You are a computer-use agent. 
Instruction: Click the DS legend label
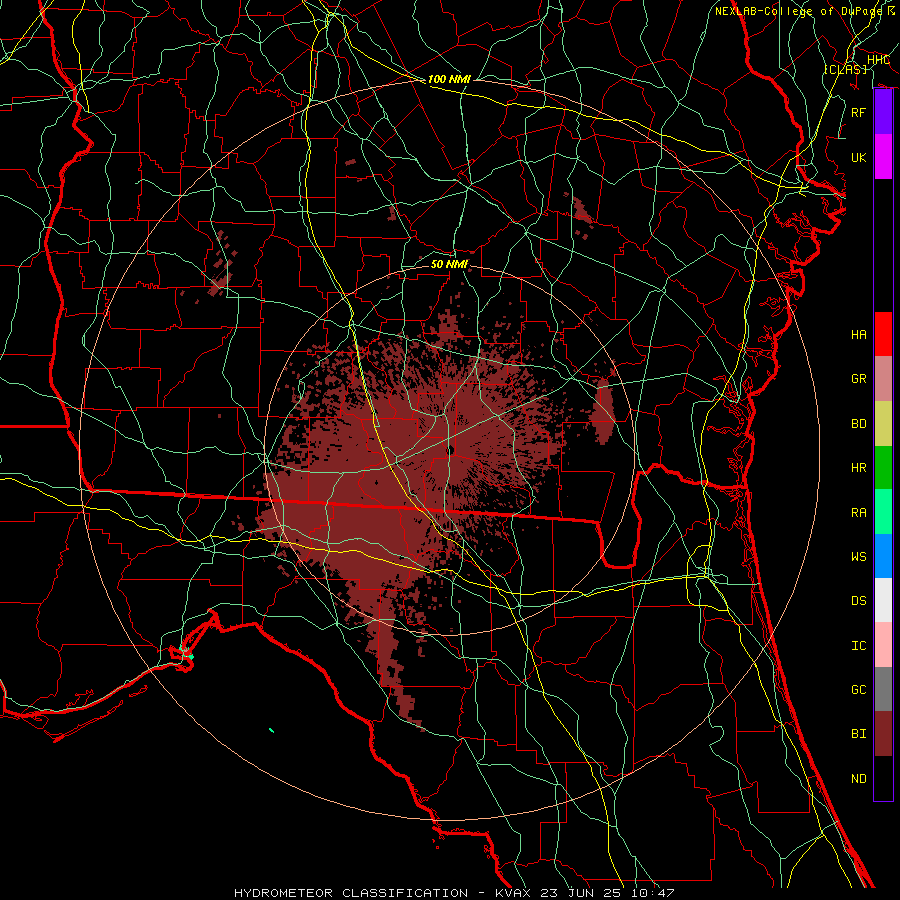click(859, 601)
